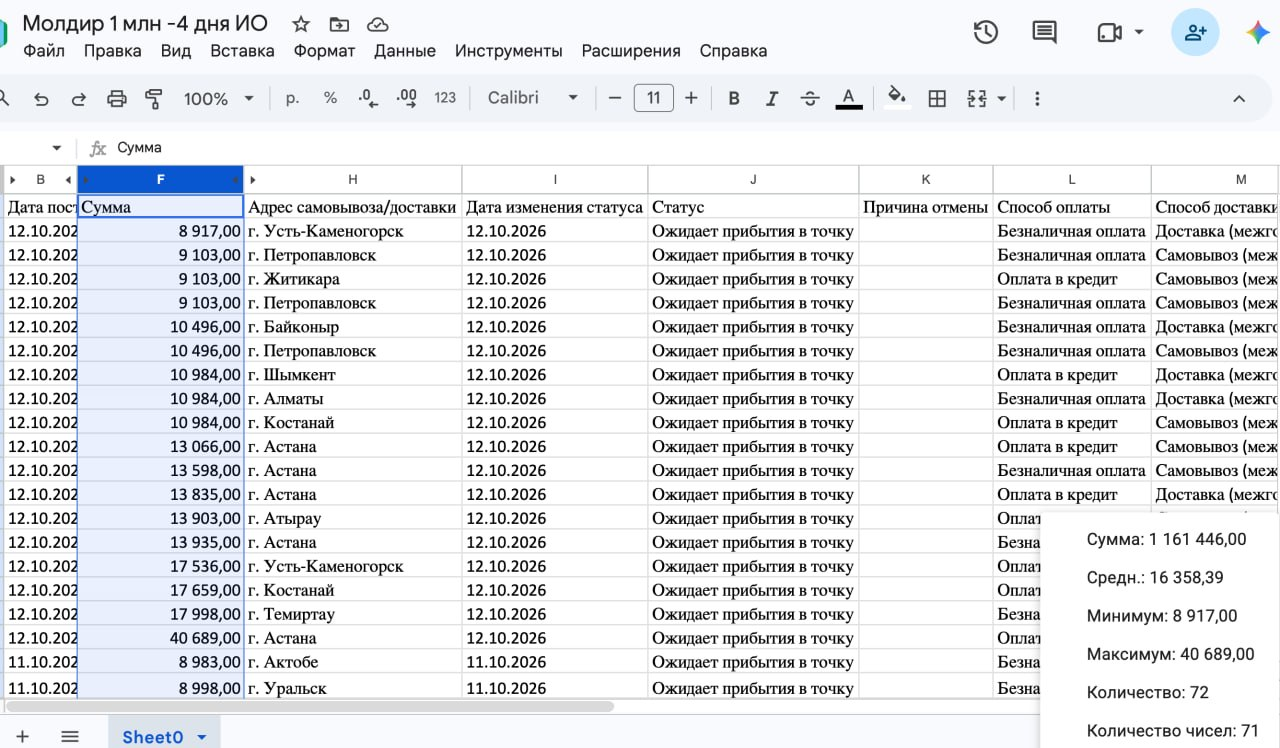Decrease decimal places

pyautogui.click(x=368, y=98)
